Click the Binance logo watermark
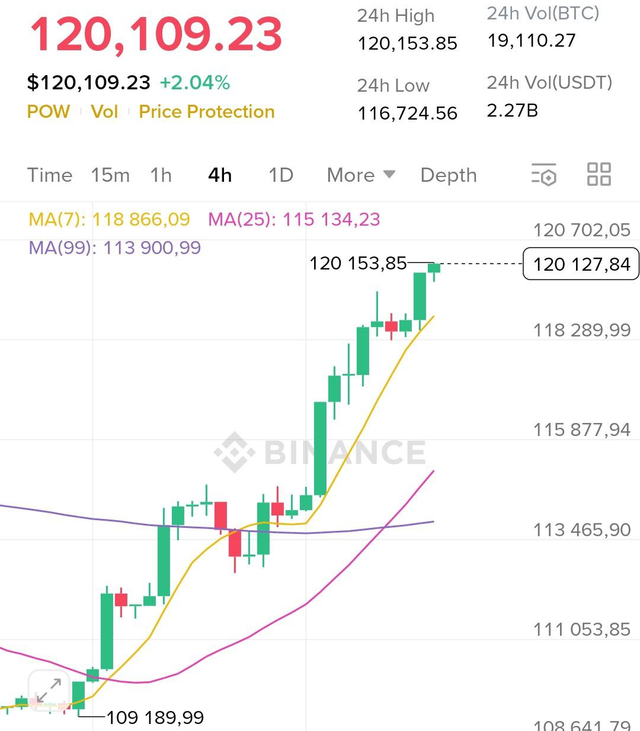This screenshot has width=640, height=731. pos(320,452)
